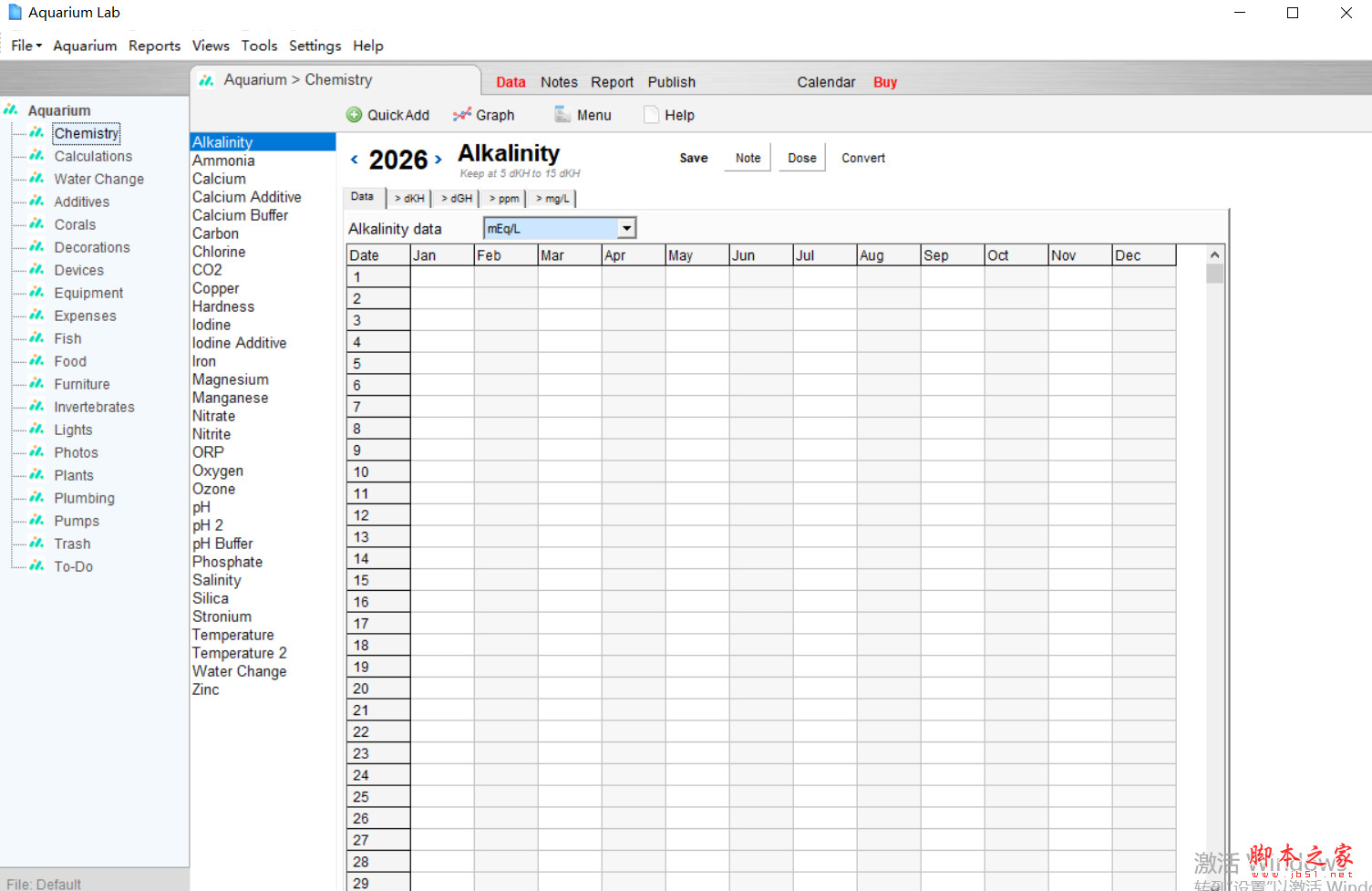Click the Menu toolbar icon
The height and width of the screenshot is (891, 1372).
562,115
